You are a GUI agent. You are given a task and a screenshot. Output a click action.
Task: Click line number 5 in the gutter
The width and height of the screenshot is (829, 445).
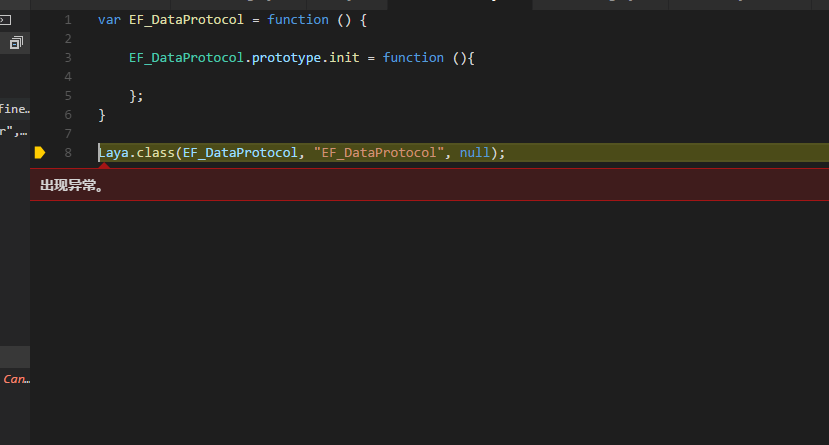67,96
